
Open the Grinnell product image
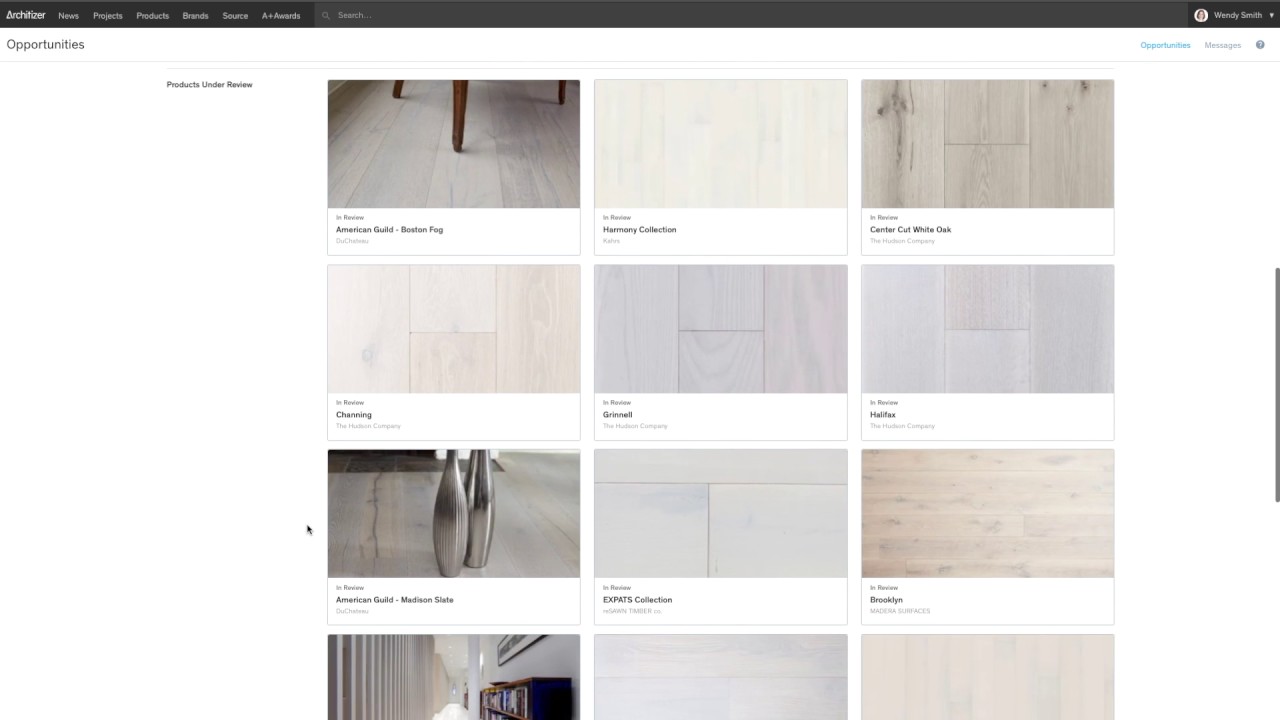point(720,329)
